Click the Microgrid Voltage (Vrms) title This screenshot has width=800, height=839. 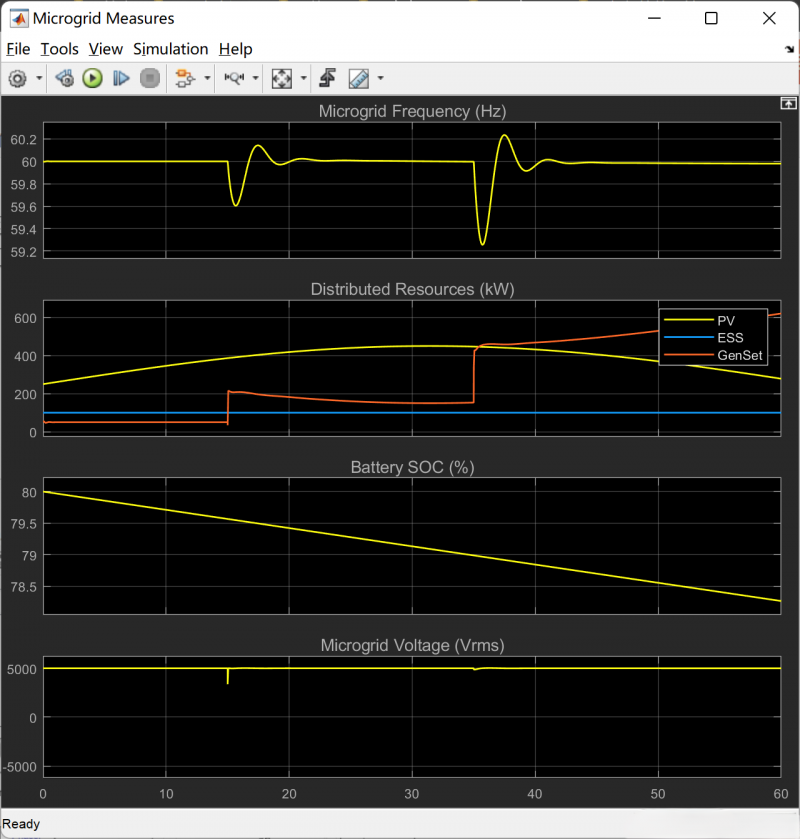tap(412, 645)
